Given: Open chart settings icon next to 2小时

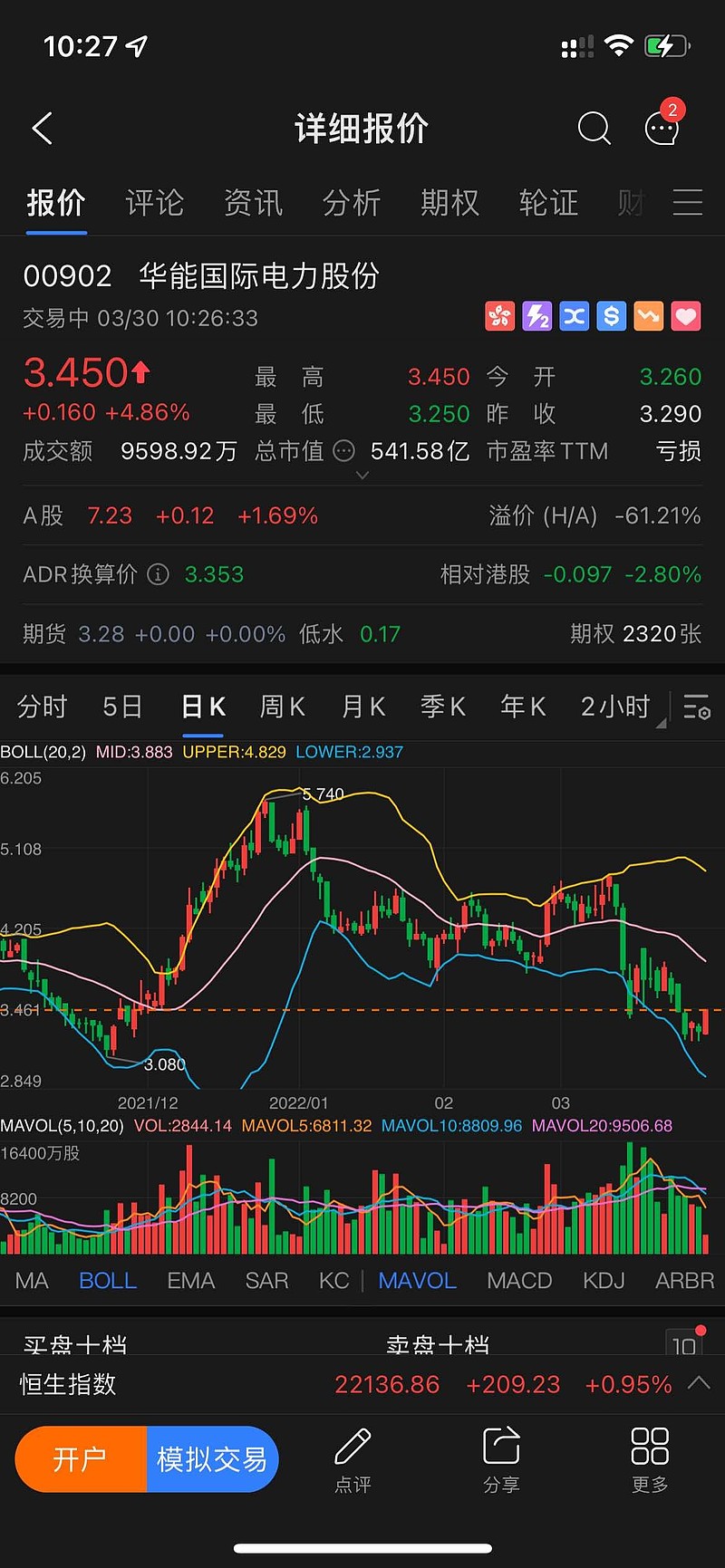Looking at the screenshot, I should pos(697,707).
